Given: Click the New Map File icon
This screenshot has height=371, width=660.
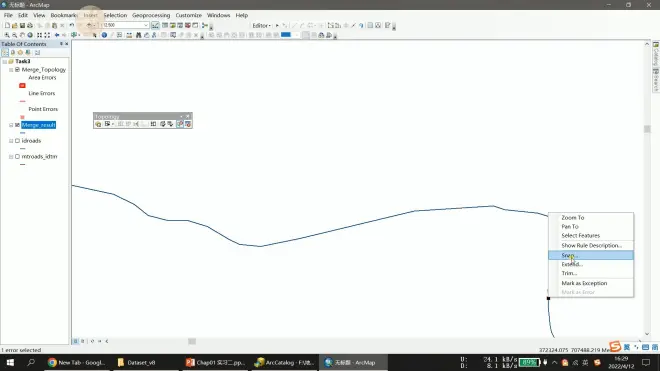Looking at the screenshot, I should click(7, 25).
